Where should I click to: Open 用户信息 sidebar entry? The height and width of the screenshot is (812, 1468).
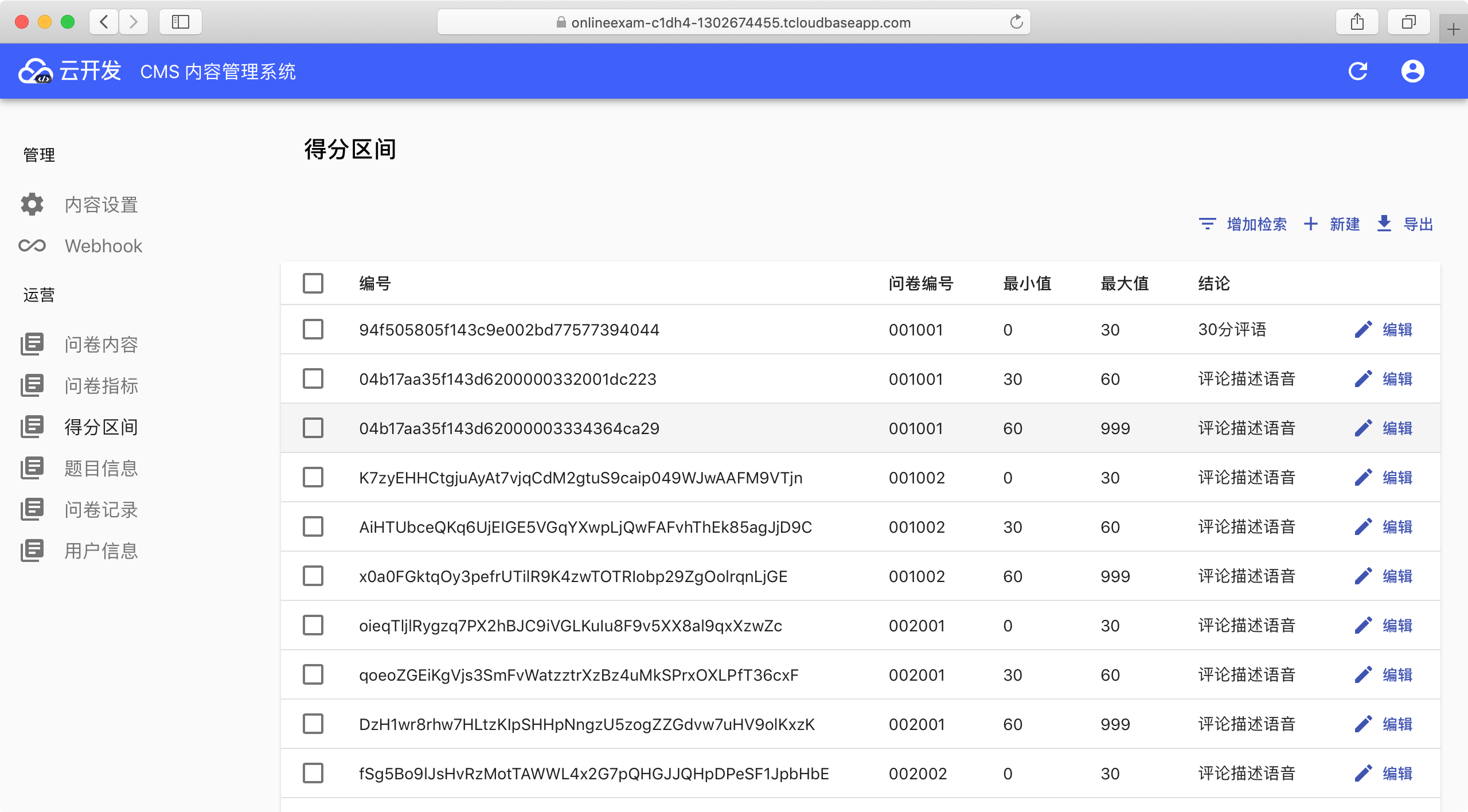(101, 551)
